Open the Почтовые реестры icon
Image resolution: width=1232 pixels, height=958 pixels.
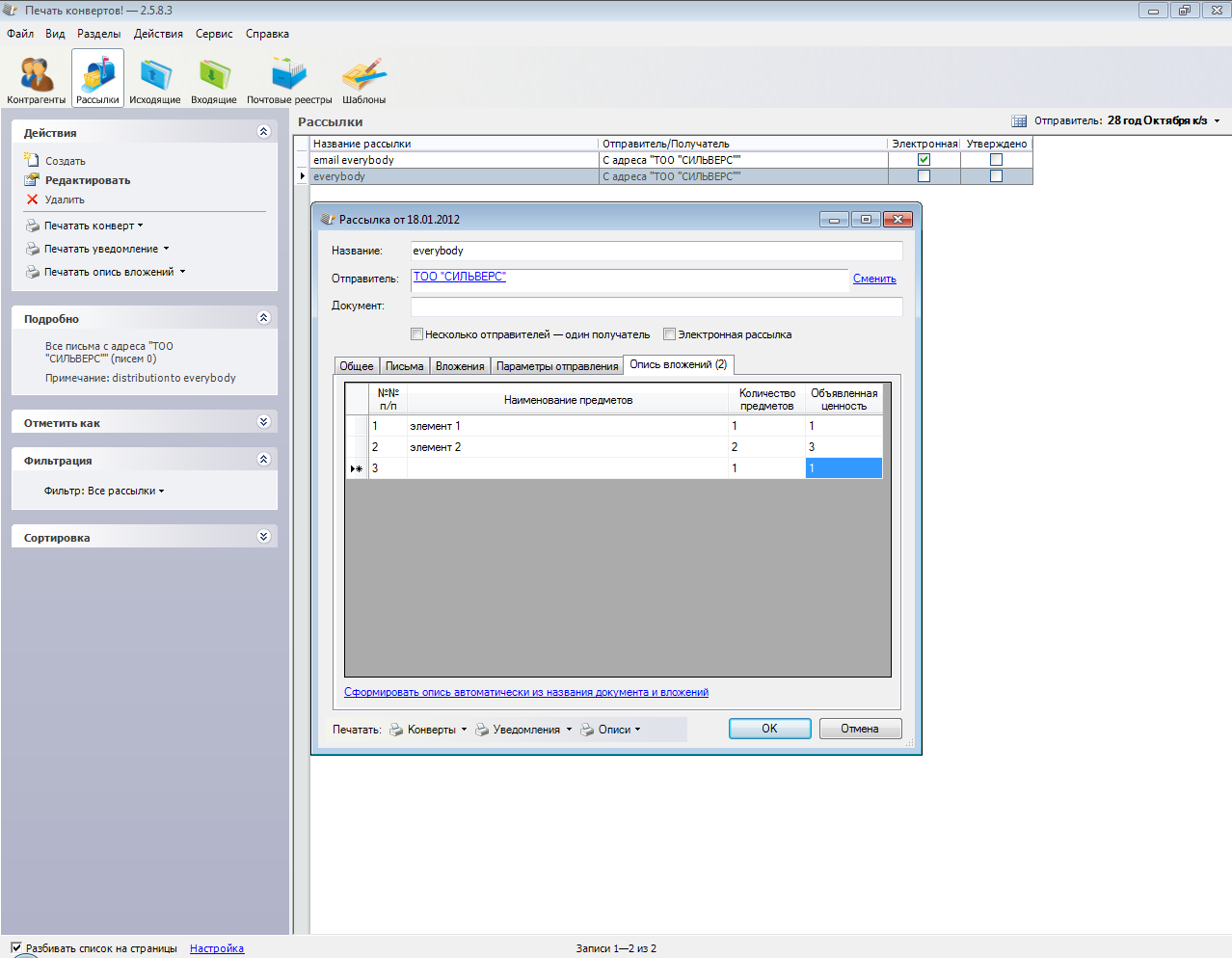point(288,75)
